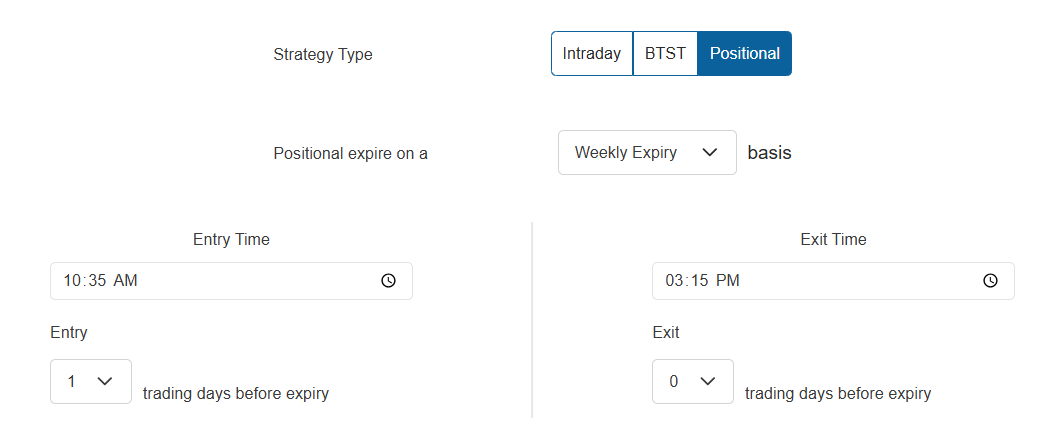Open time picker via Exit Time clock icon
Image resolution: width=1055 pixels, height=429 pixels.
990,281
